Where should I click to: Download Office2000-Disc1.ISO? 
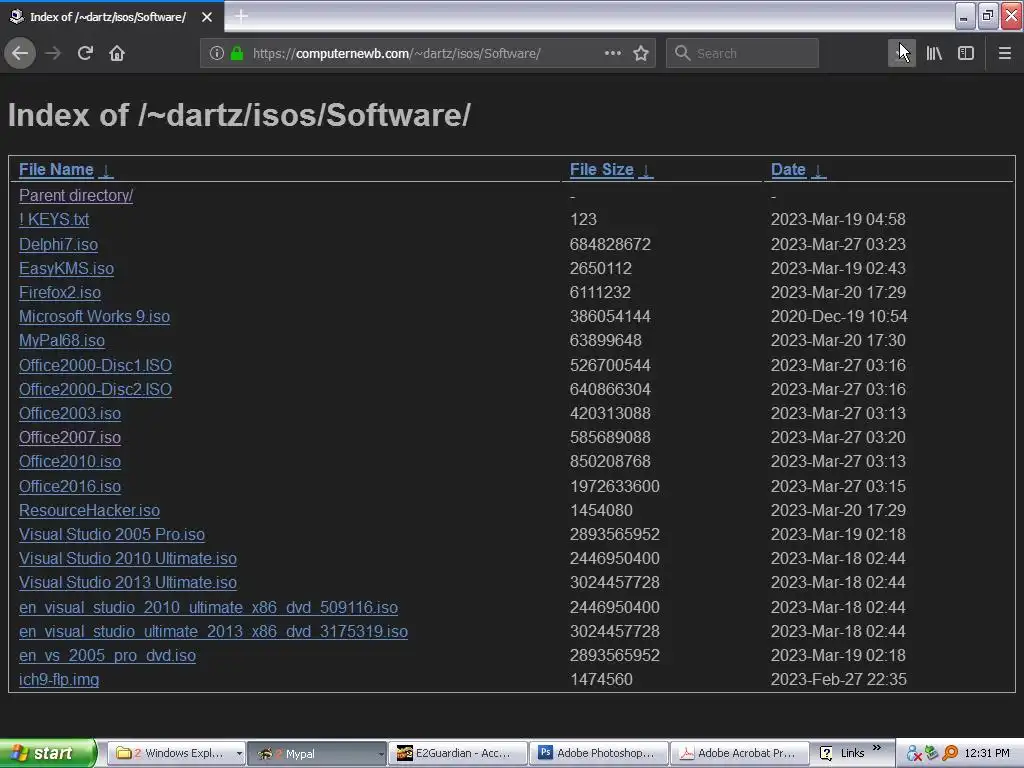point(95,365)
